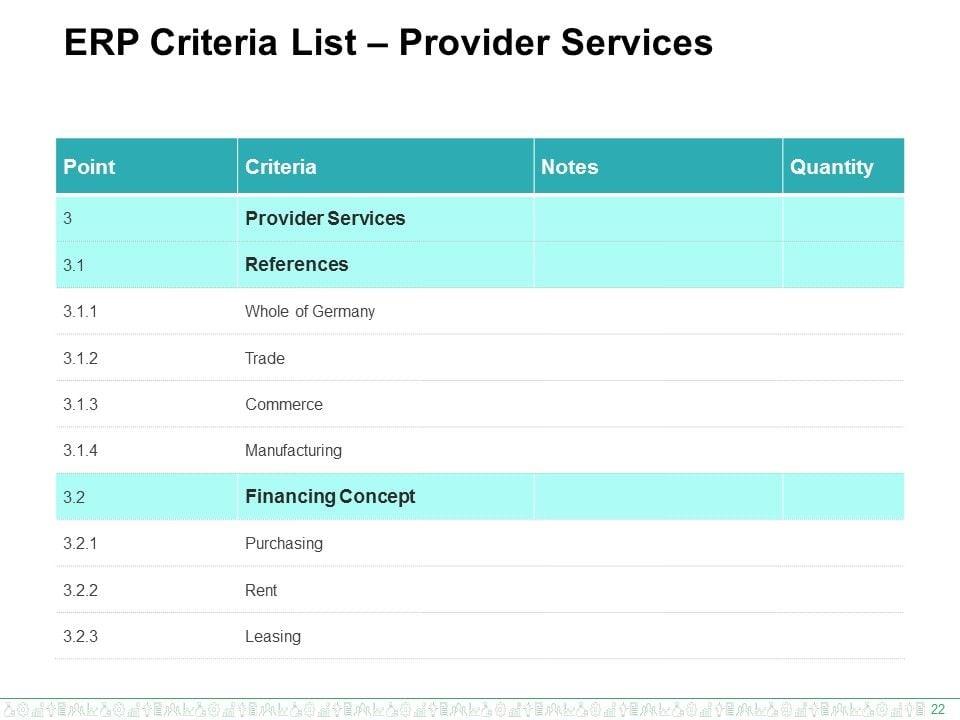
Task: Click the 'Quantity' column header
Action: point(831,167)
